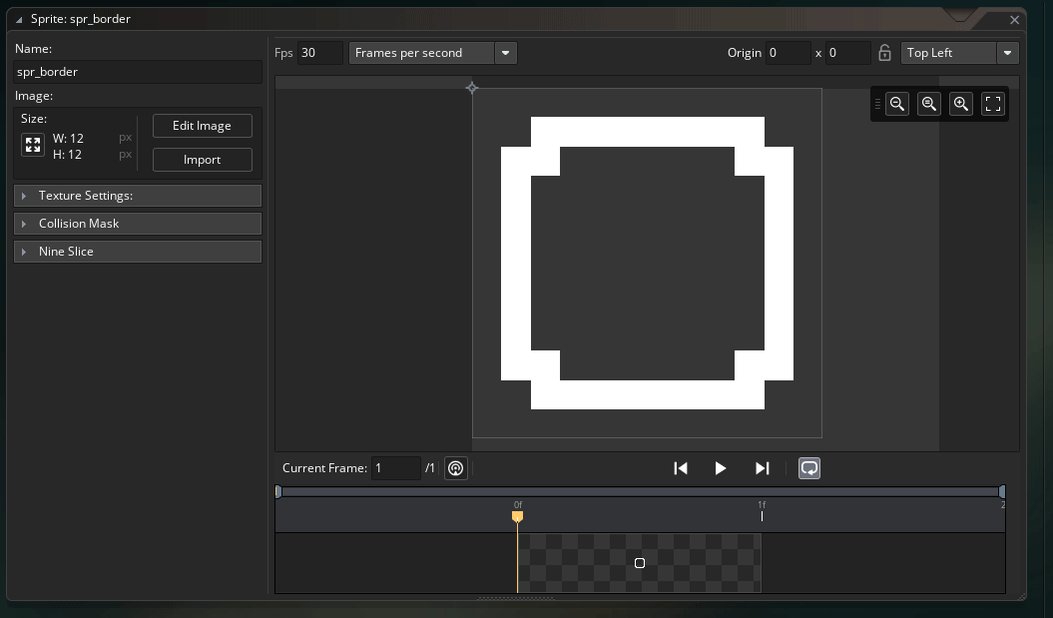Zoom in on the sprite preview
The image size is (1053, 618).
[961, 104]
